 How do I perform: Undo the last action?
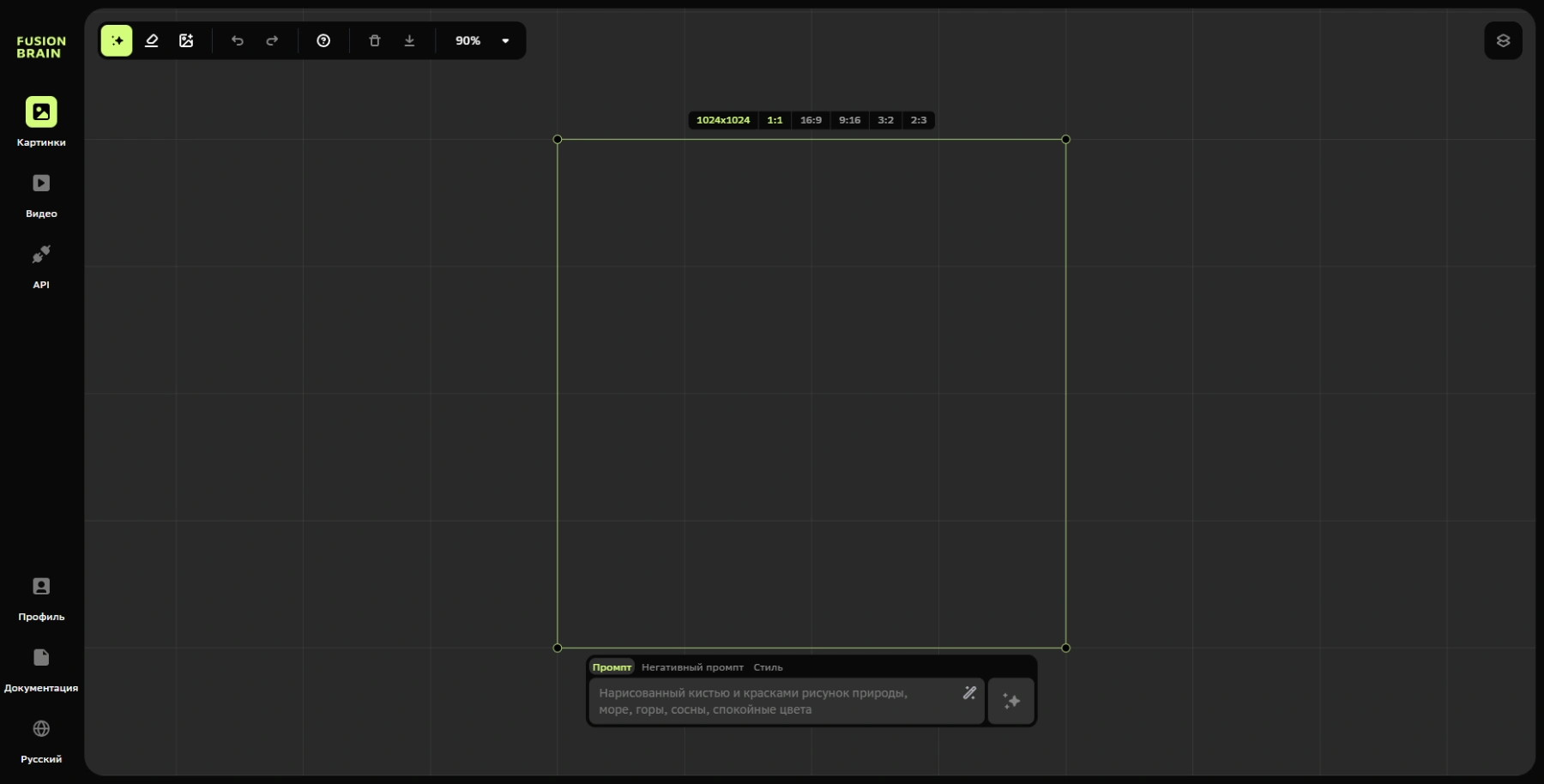coord(238,40)
